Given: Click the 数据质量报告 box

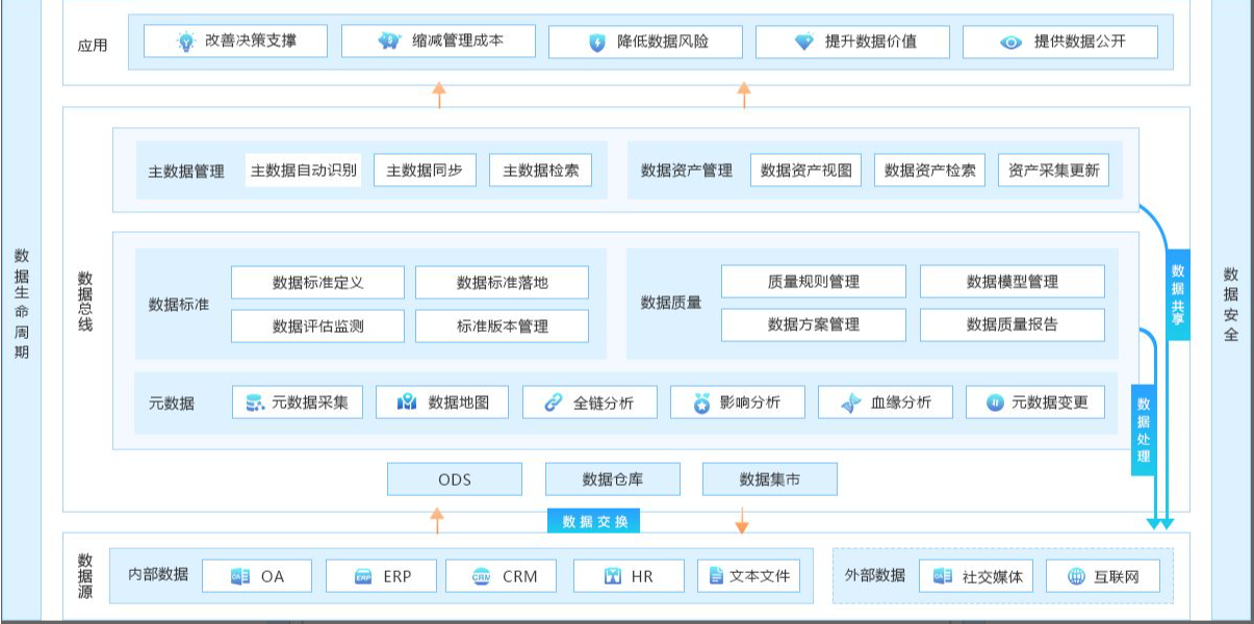Looking at the screenshot, I should tap(1012, 324).
